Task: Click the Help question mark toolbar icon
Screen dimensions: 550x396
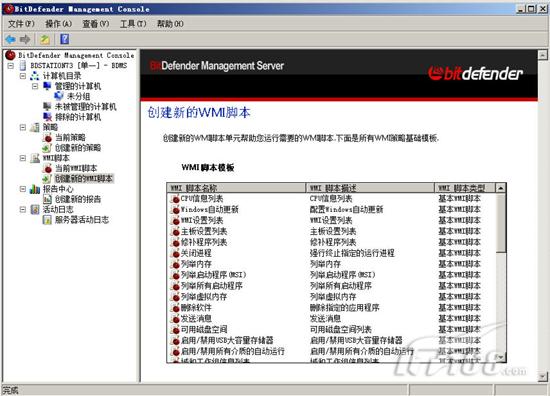Action: (65, 39)
